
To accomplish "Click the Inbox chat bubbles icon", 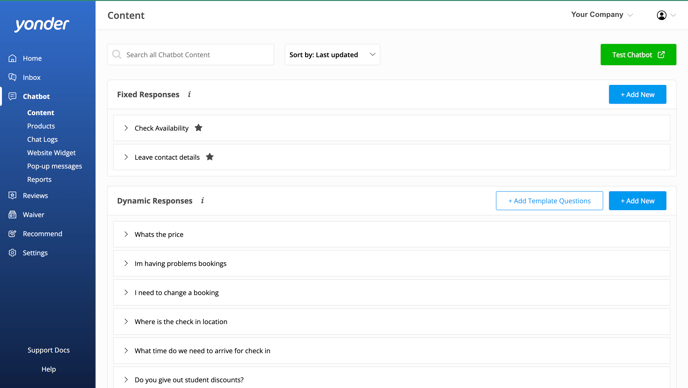I will point(12,77).
